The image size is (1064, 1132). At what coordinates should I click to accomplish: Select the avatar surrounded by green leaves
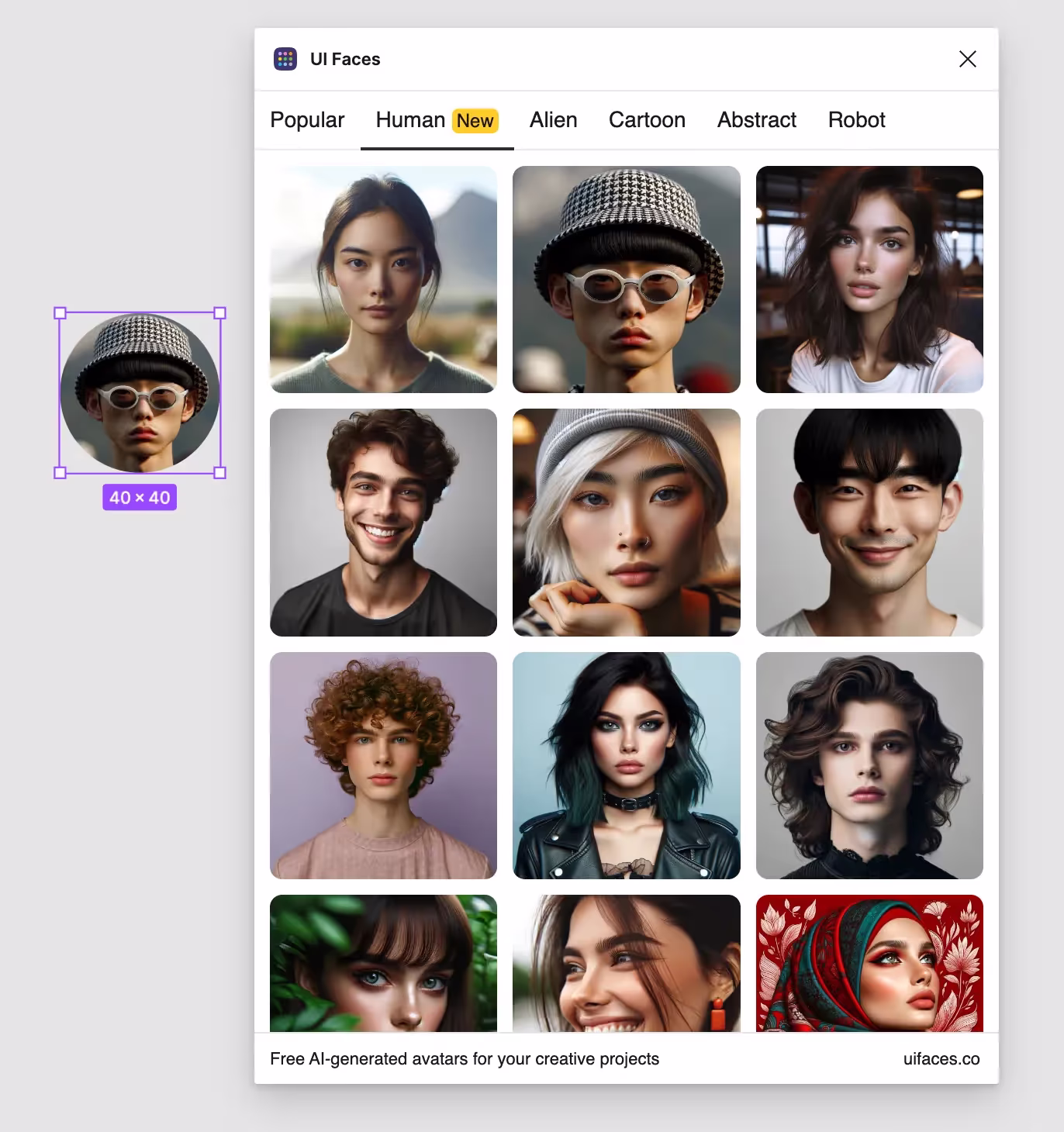383,964
